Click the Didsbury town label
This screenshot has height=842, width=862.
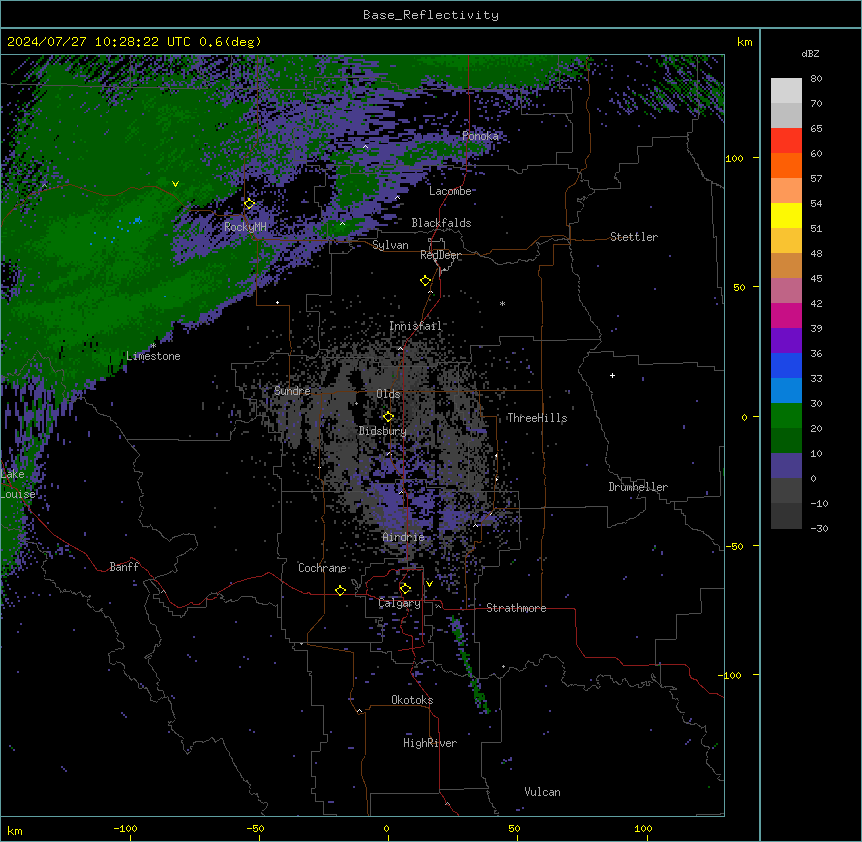(383, 431)
